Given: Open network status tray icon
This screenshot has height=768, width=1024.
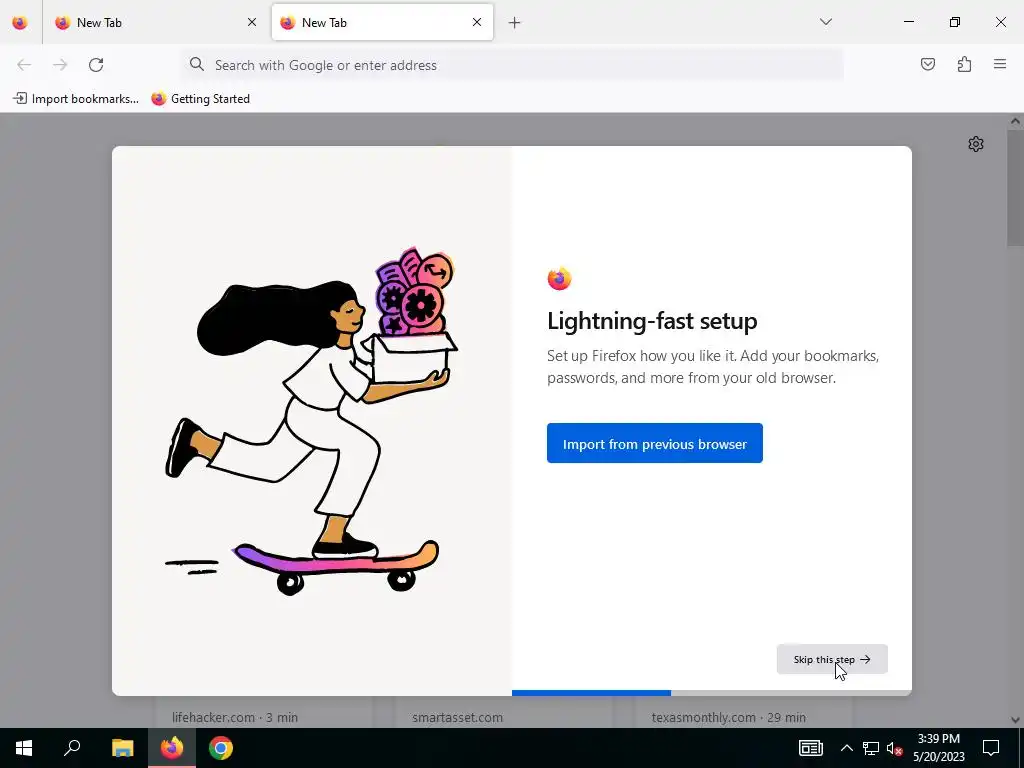Looking at the screenshot, I should (x=871, y=748).
